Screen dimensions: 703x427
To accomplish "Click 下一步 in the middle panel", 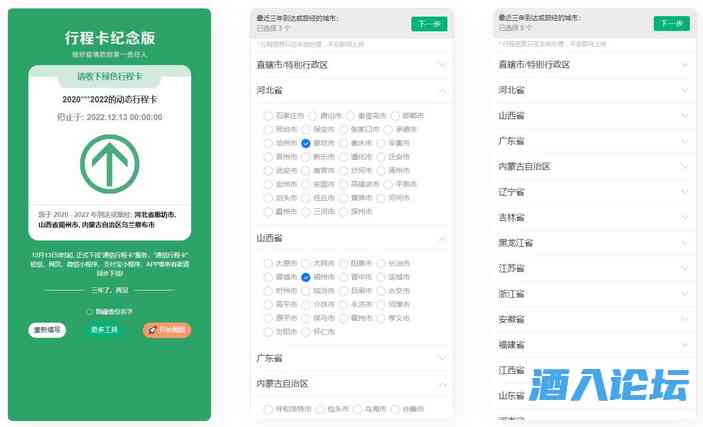I will pyautogui.click(x=428, y=24).
